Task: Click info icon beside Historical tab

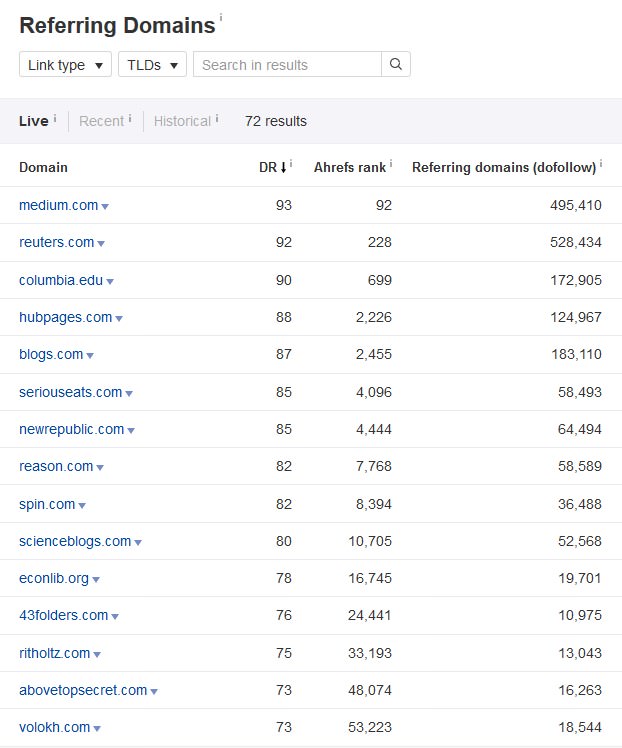Action: point(217,118)
